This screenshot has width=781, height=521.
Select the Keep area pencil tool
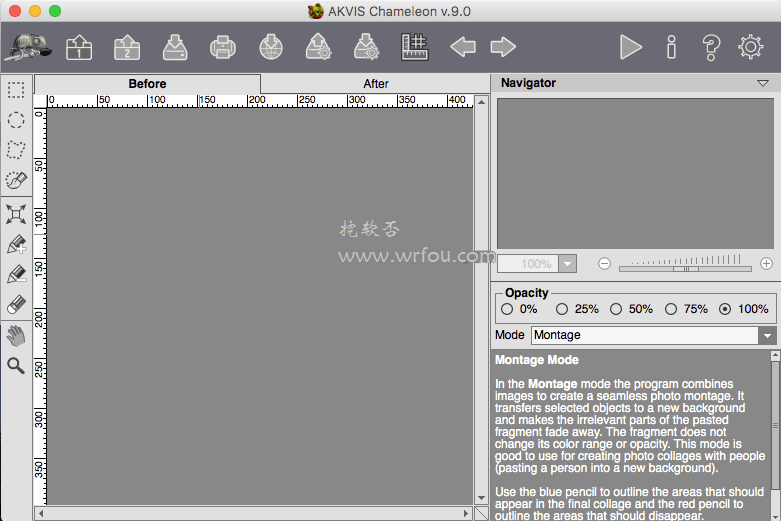coord(16,245)
